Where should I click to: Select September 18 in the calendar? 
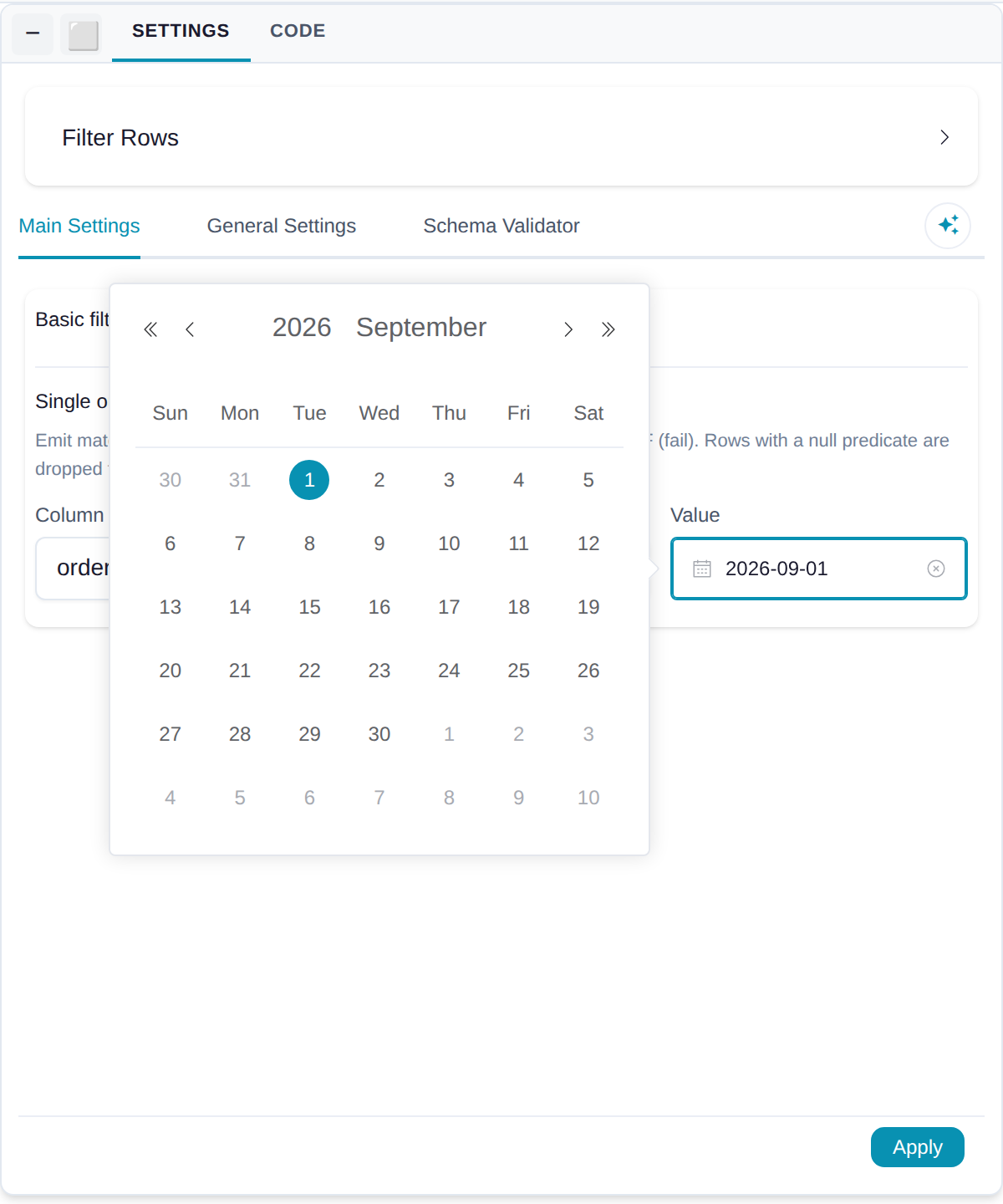pos(519,607)
